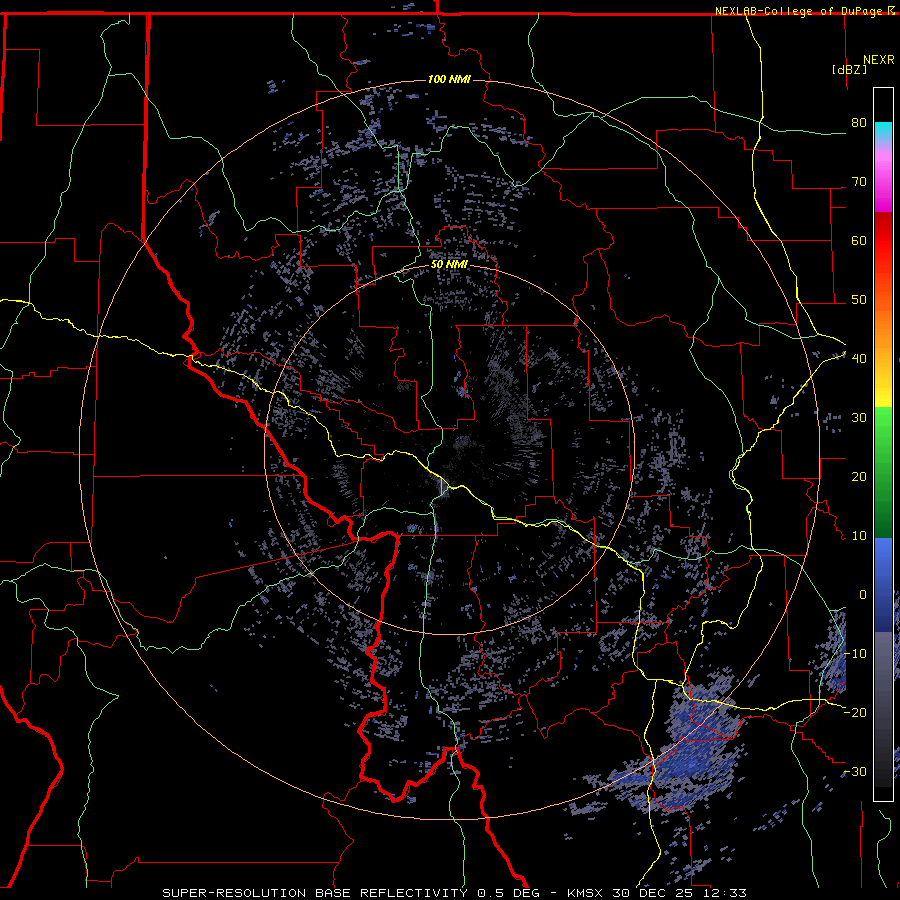Click the -30 dBZ legend value

[855, 771]
